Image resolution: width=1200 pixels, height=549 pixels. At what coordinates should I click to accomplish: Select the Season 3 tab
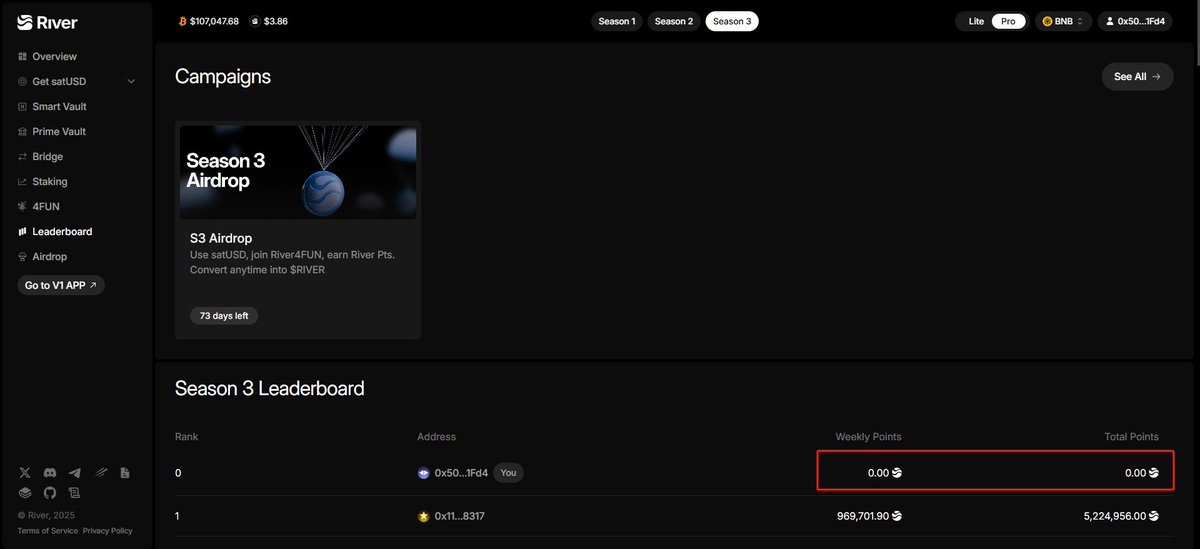coord(731,21)
